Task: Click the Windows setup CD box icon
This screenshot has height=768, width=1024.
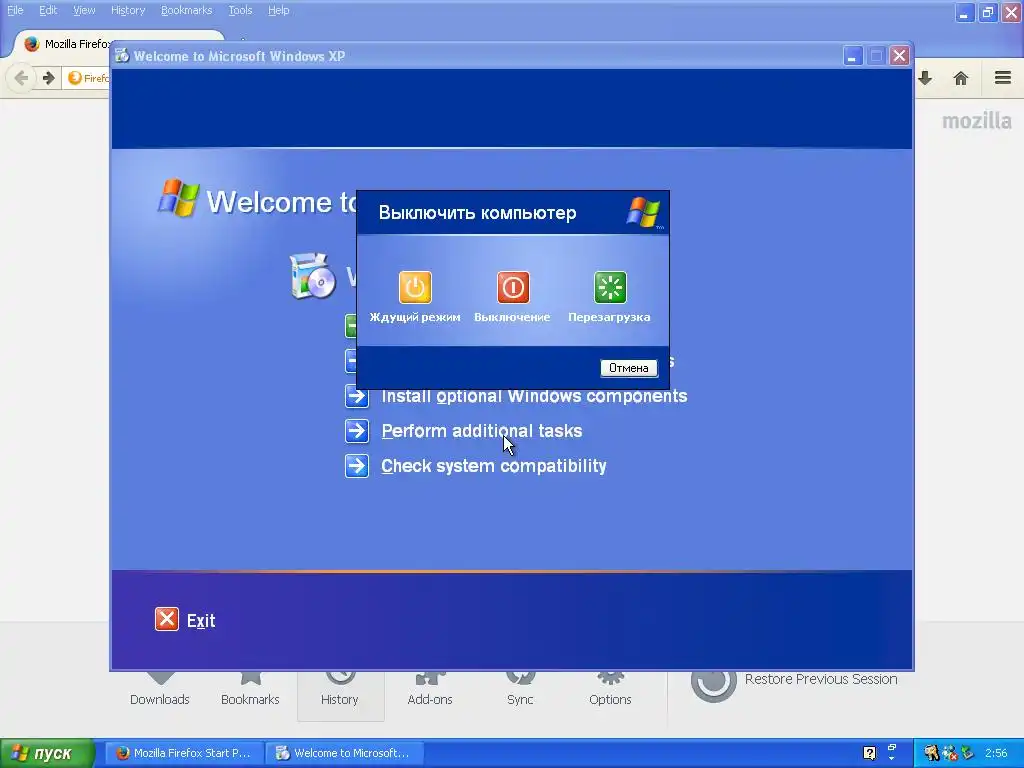Action: (x=312, y=276)
